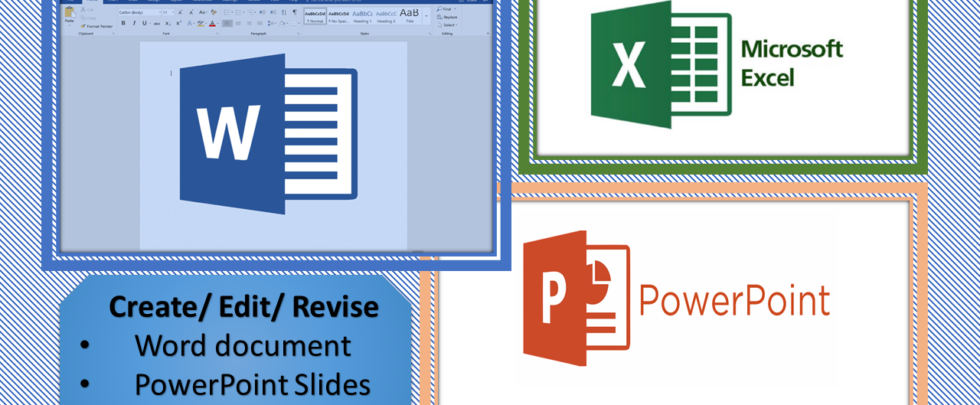Select the Format Painter tool
Viewport: 980px width, 405px height.
98,26
